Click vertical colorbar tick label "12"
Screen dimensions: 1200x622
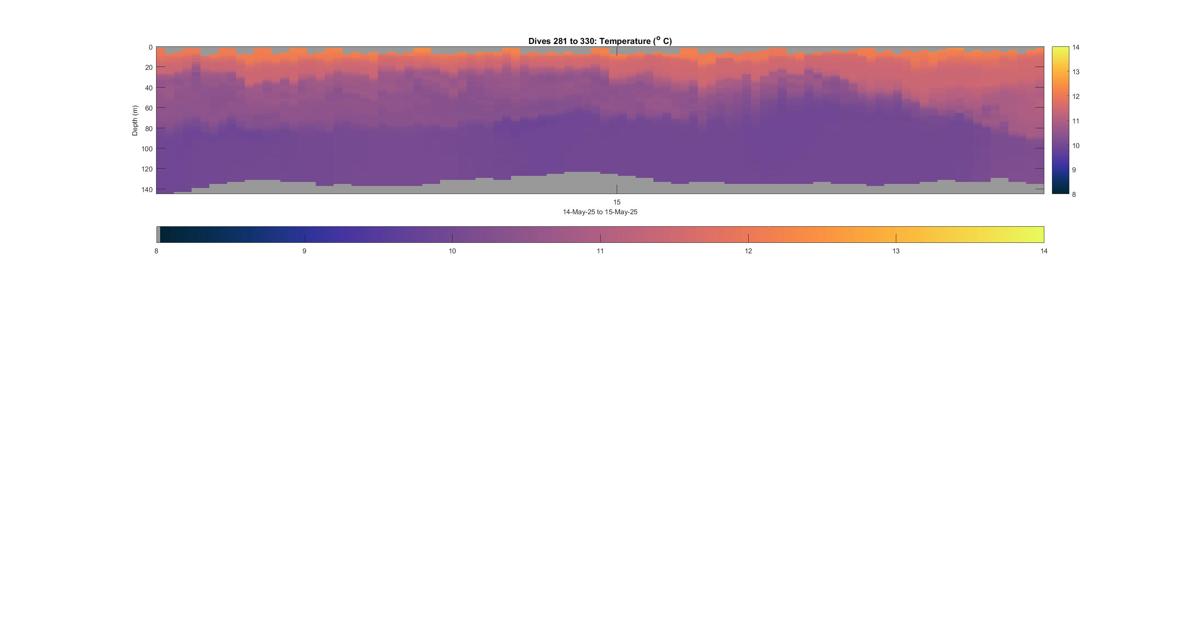click(1076, 96)
